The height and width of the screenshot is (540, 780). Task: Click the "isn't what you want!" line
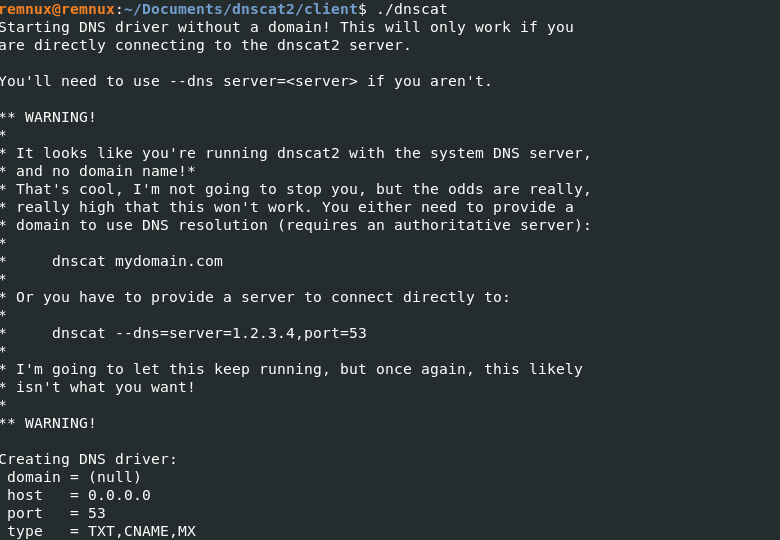click(105, 387)
